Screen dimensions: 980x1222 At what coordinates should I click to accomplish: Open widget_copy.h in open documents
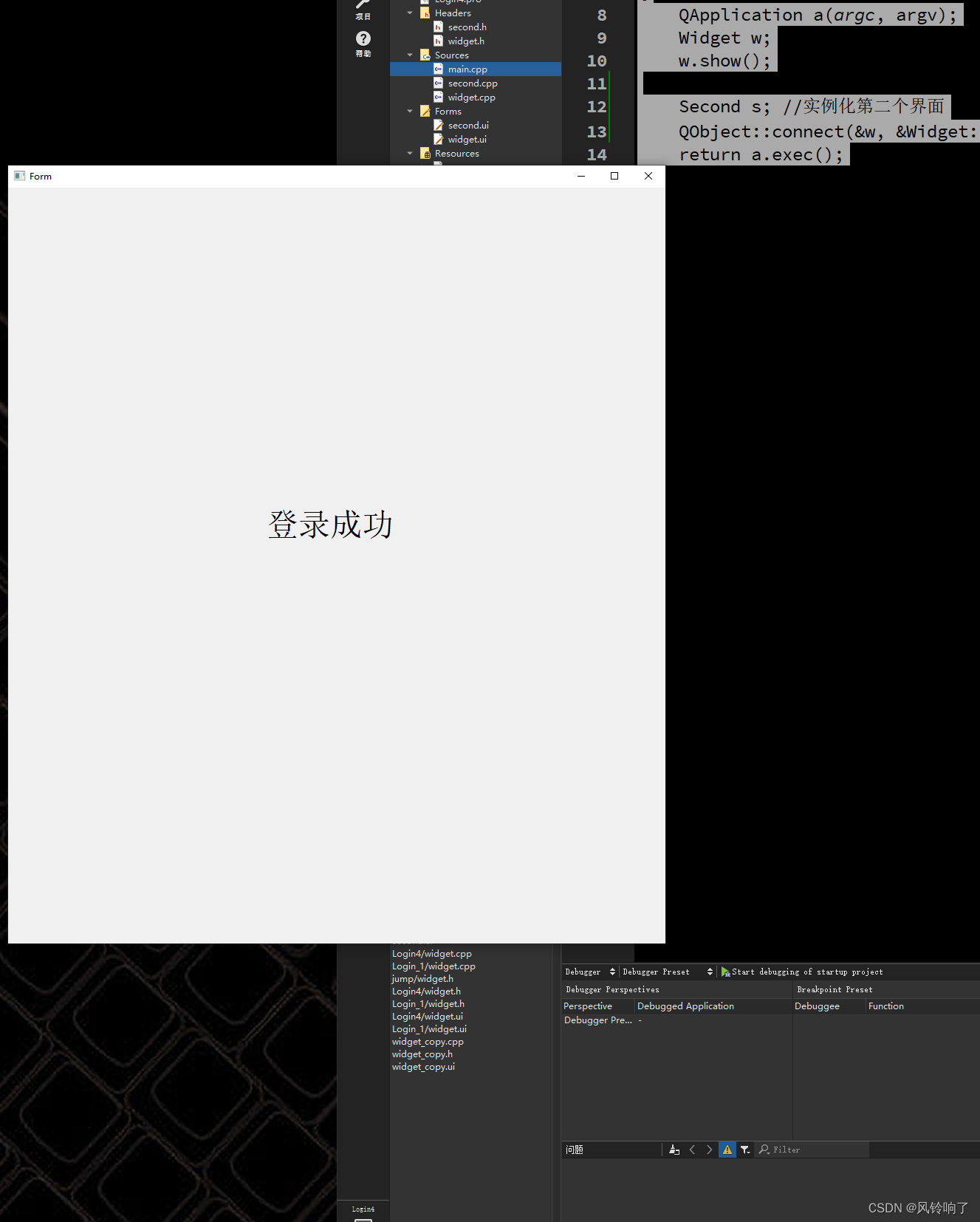coord(422,1054)
